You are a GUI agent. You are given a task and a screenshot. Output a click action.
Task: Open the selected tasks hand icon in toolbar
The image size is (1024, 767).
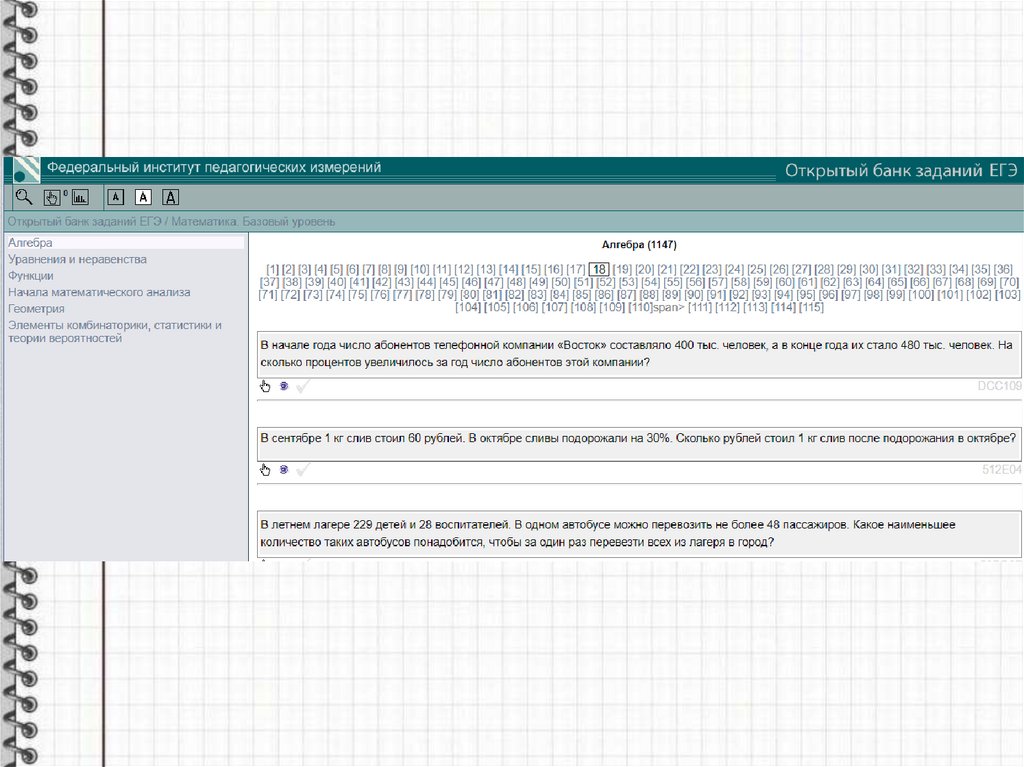[x=52, y=197]
